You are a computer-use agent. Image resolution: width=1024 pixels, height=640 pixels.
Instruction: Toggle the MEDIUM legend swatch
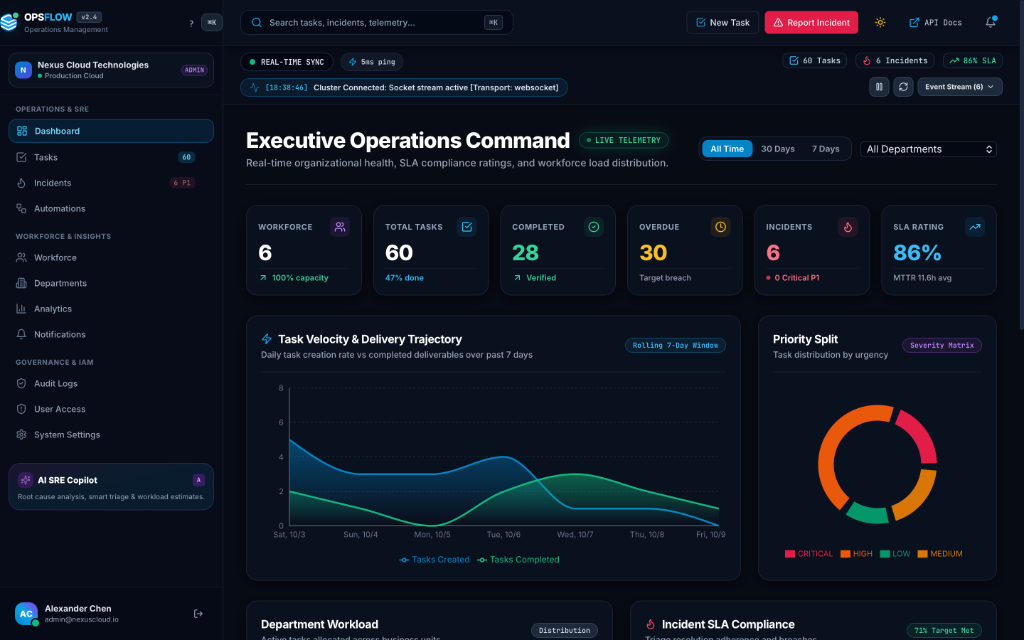point(922,554)
